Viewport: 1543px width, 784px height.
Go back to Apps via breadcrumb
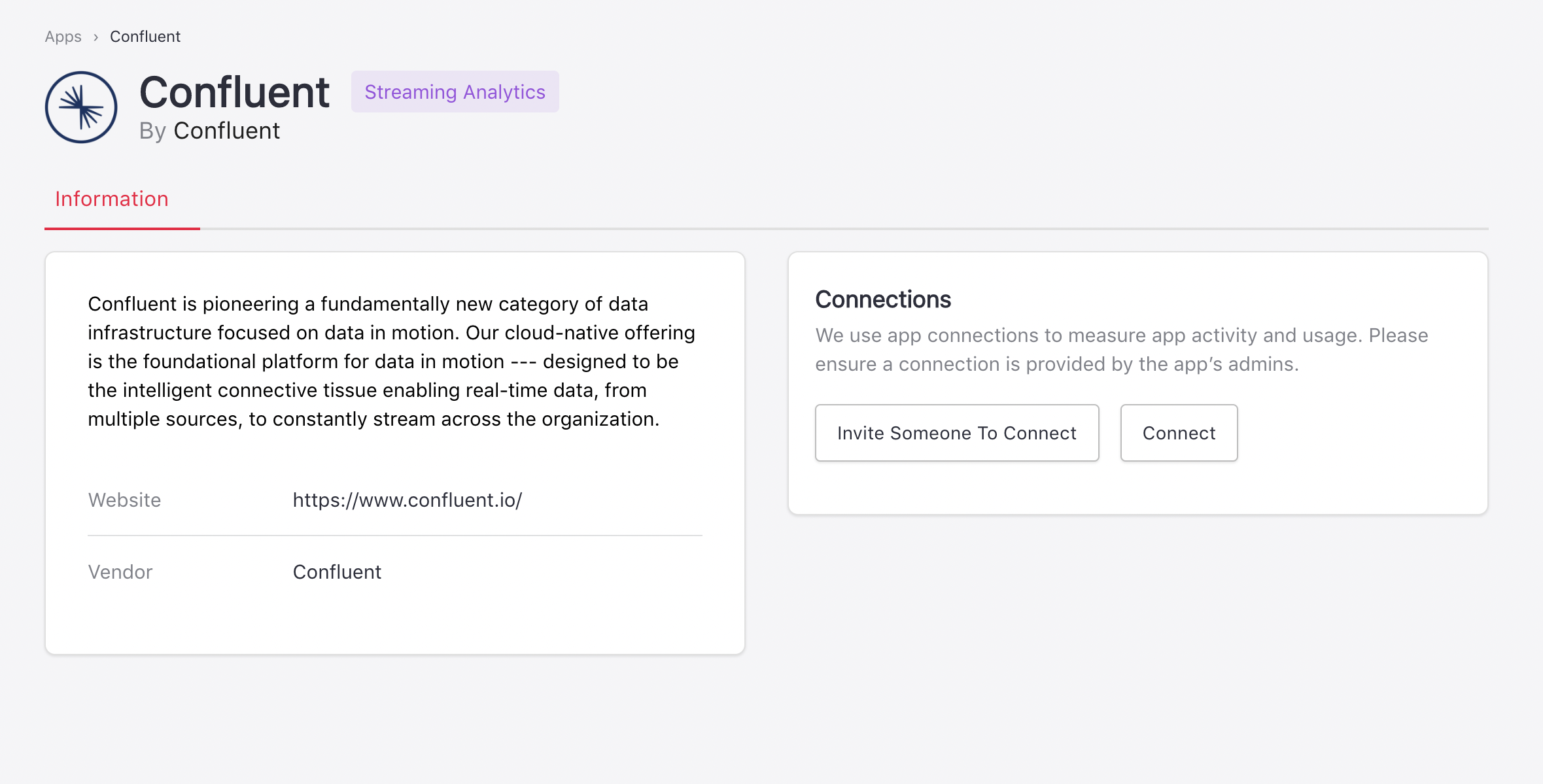63,37
